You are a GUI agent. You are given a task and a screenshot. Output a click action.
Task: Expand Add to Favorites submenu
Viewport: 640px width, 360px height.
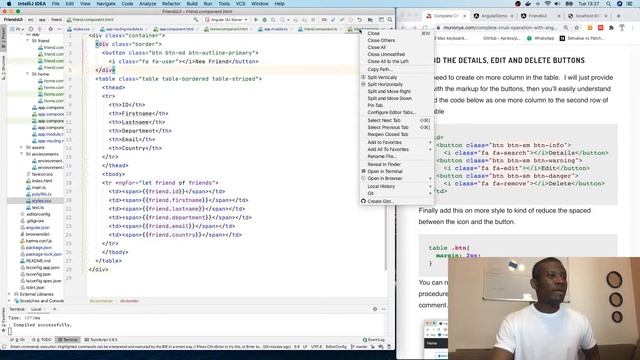pyautogui.click(x=396, y=142)
